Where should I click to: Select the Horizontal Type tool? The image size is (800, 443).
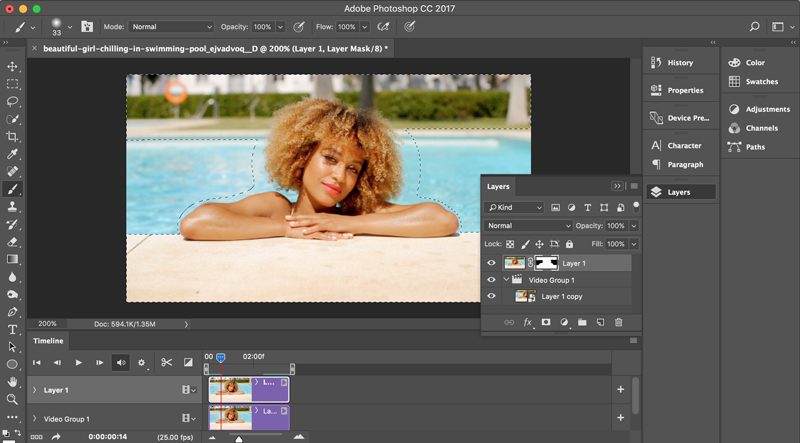12,330
